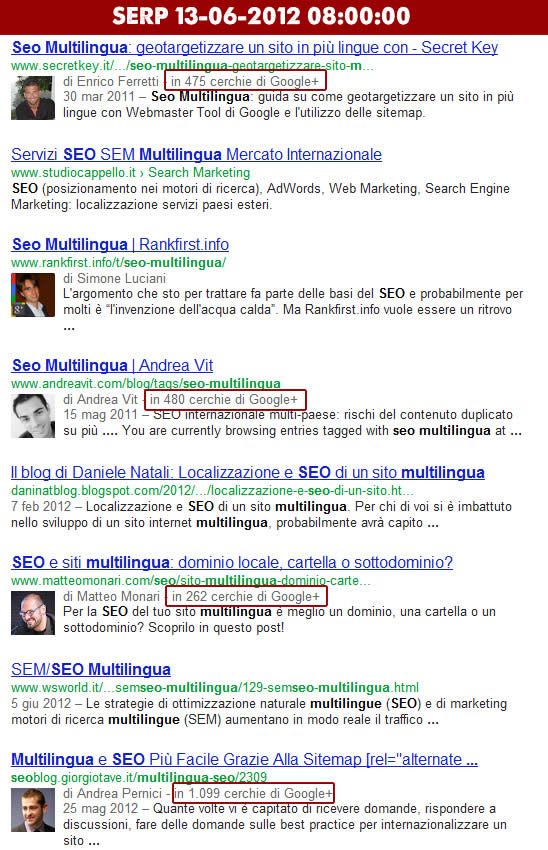Open Seo Multilingua Rankfirst.info result
Viewport: 548px width, 850px height.
[120, 244]
